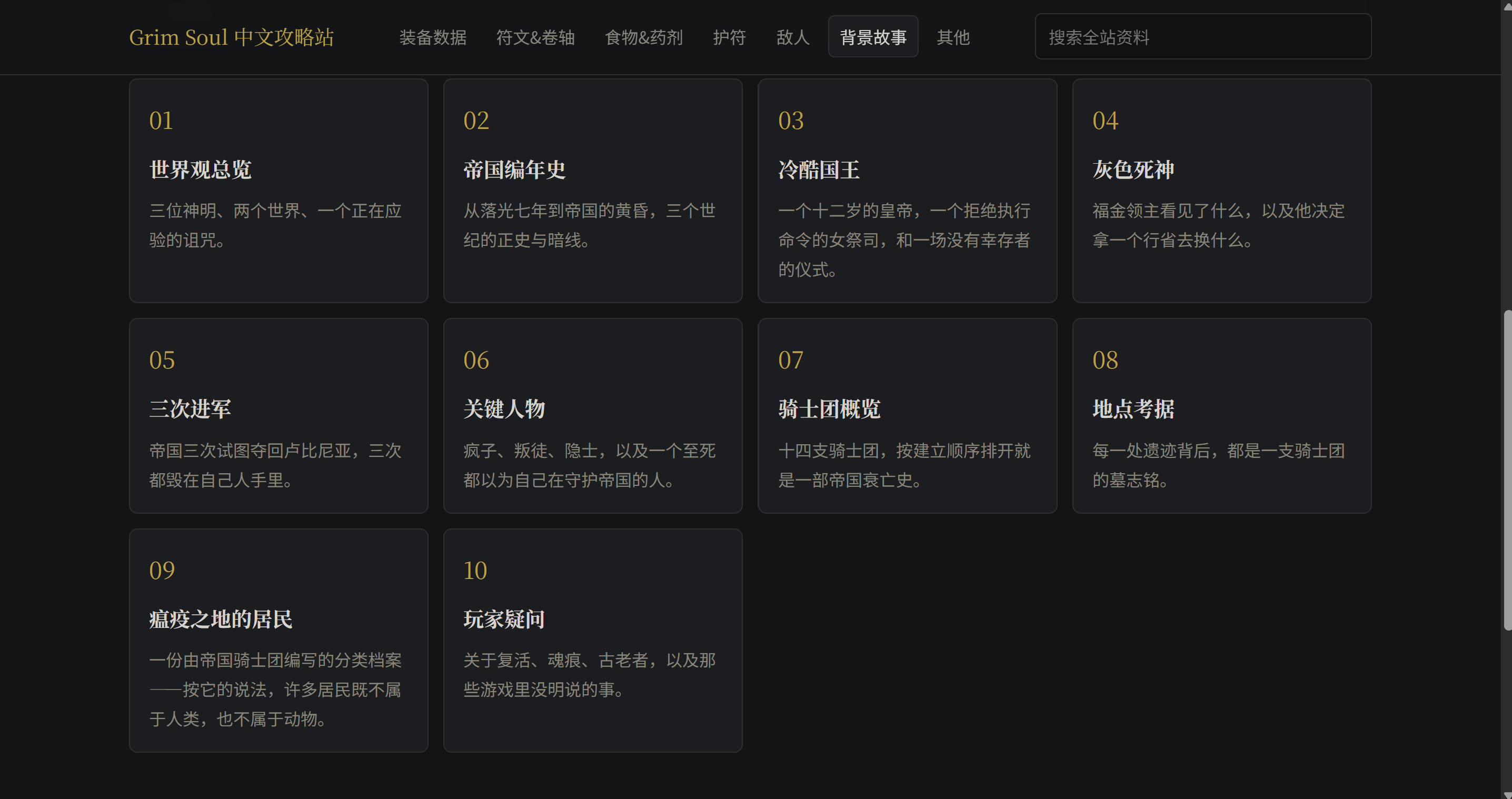The height and width of the screenshot is (799, 1512).
Task: Switch to the 装备数据 menu item
Action: (x=433, y=37)
